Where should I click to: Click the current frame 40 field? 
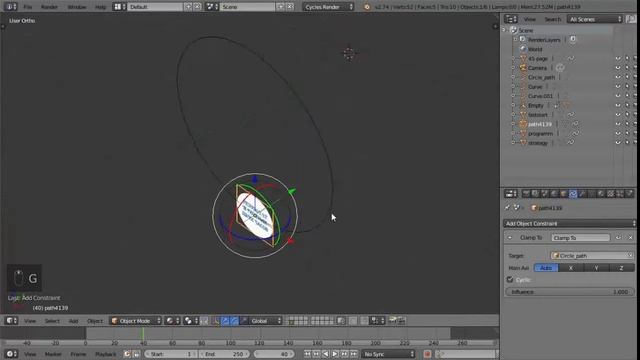[273, 354]
